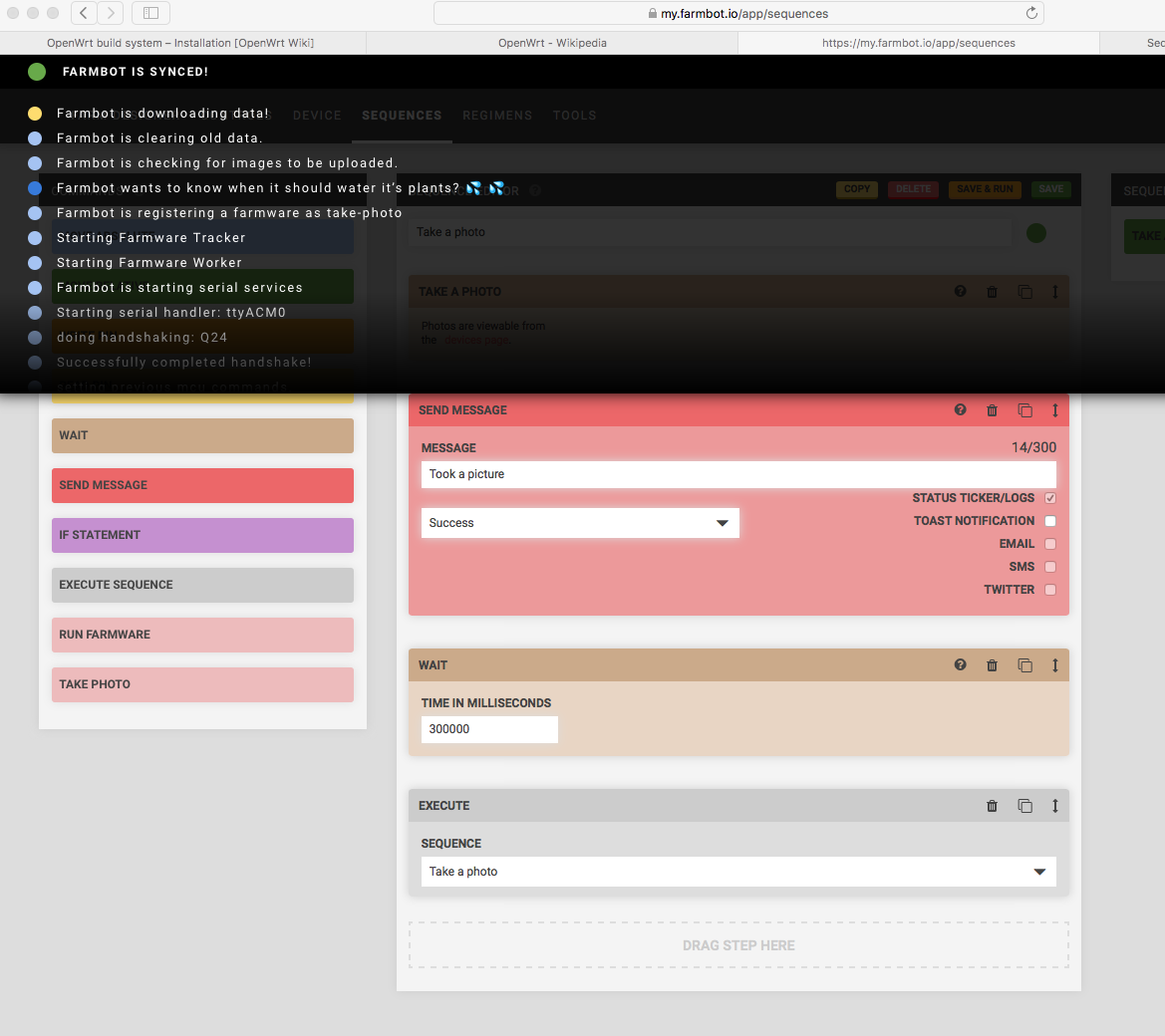Click the Copy sequence button

(857, 189)
